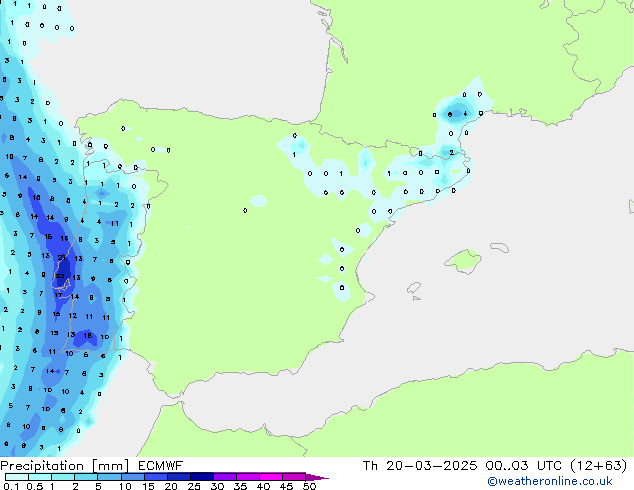634x490 pixels.
Task: Click the 0.1–0.5 mm legend color box
Action: (17, 477)
